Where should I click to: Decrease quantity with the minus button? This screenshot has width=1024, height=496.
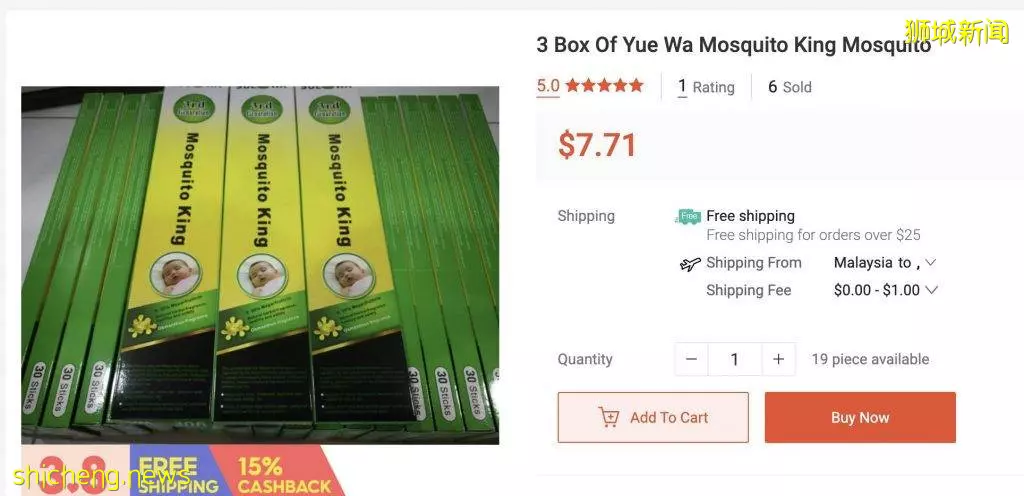pyautogui.click(x=692, y=360)
